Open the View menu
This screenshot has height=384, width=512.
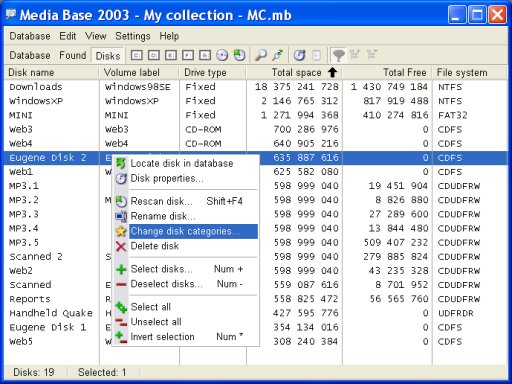tap(96, 36)
